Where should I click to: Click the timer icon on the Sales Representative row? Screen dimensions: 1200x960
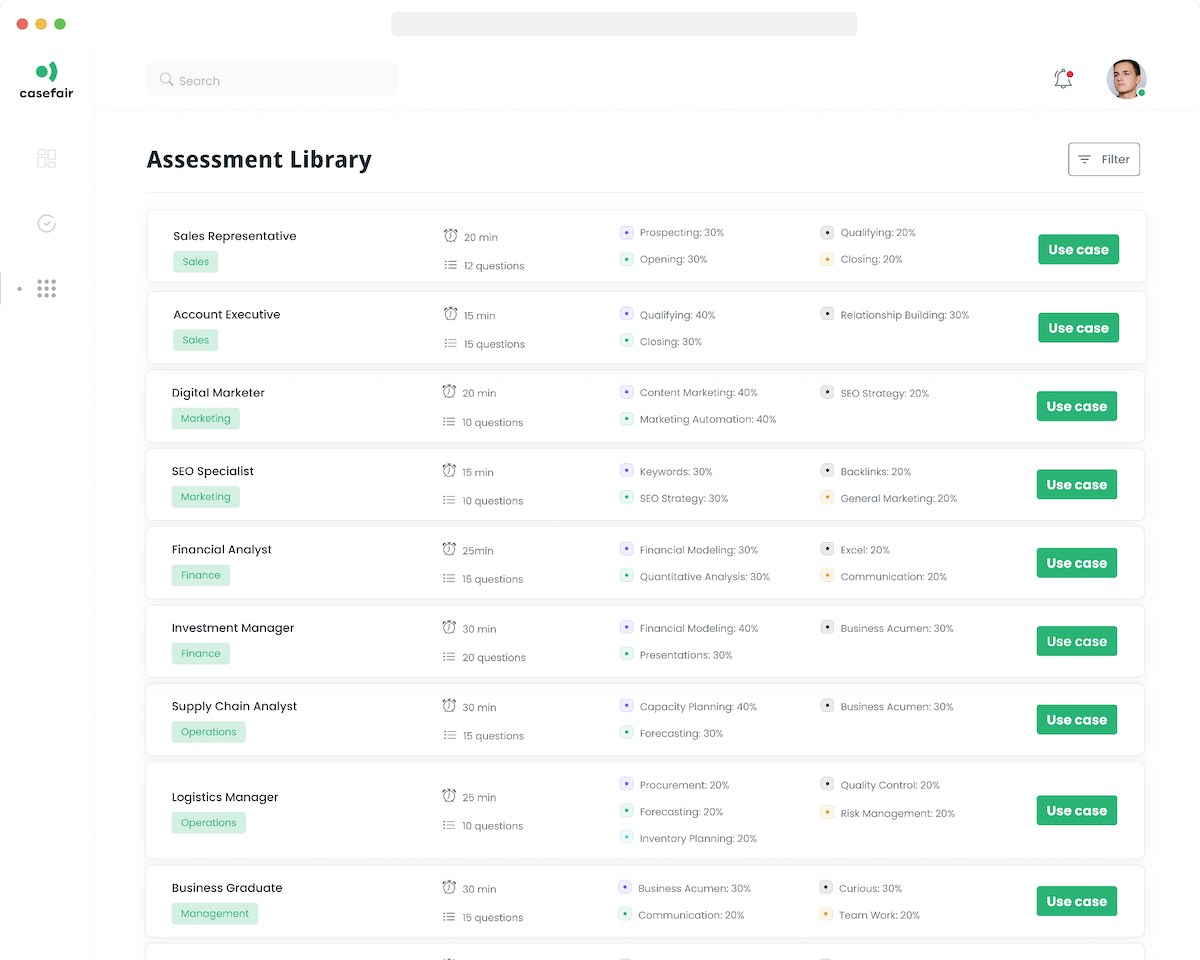pos(450,236)
